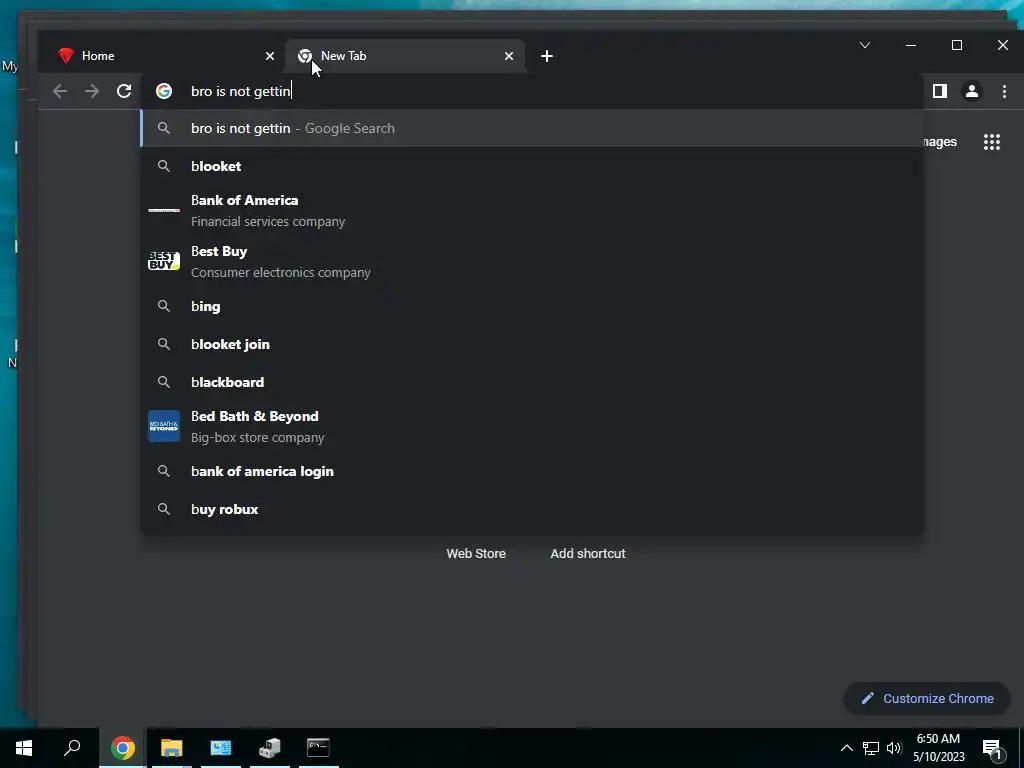Click the Bed Bath & Beyond logo

point(164,426)
